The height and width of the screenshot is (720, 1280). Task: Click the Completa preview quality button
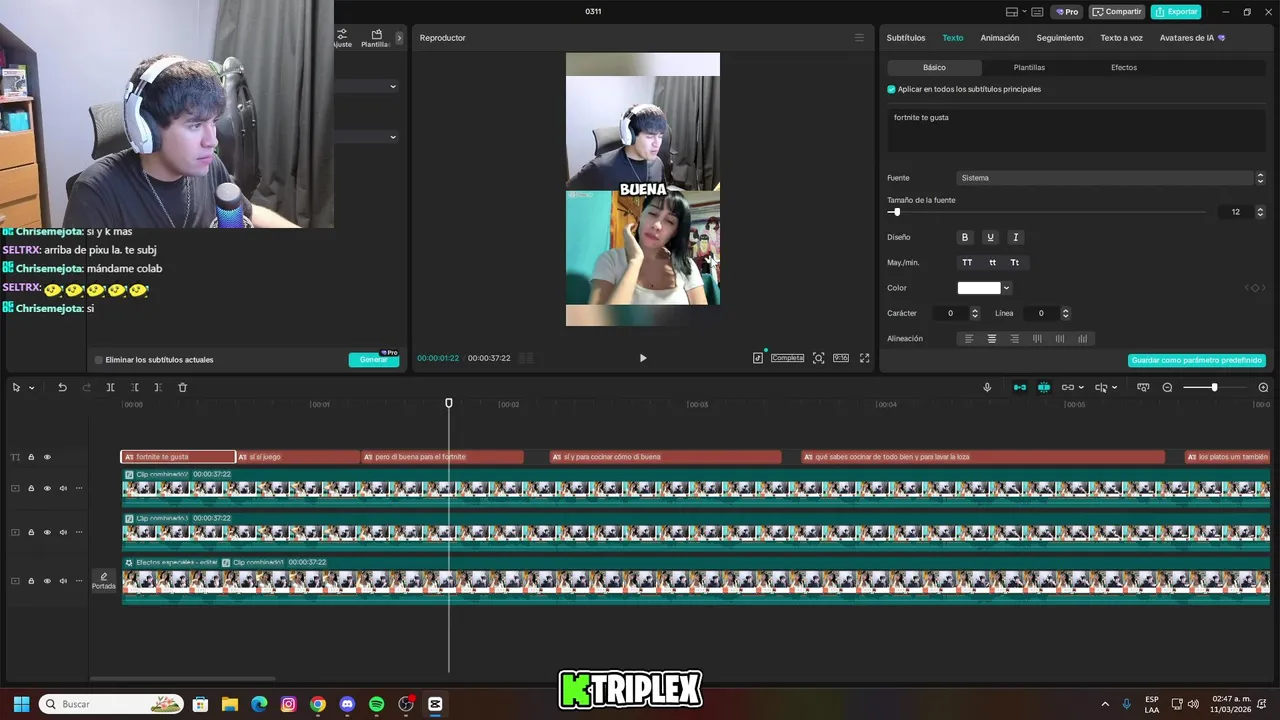click(787, 358)
